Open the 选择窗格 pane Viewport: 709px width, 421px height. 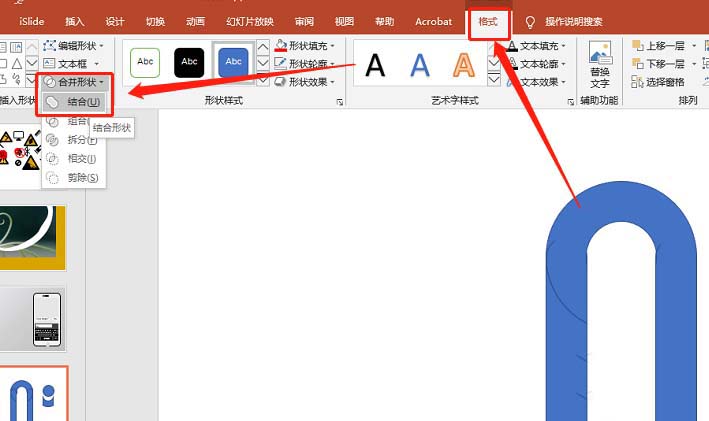coord(658,82)
